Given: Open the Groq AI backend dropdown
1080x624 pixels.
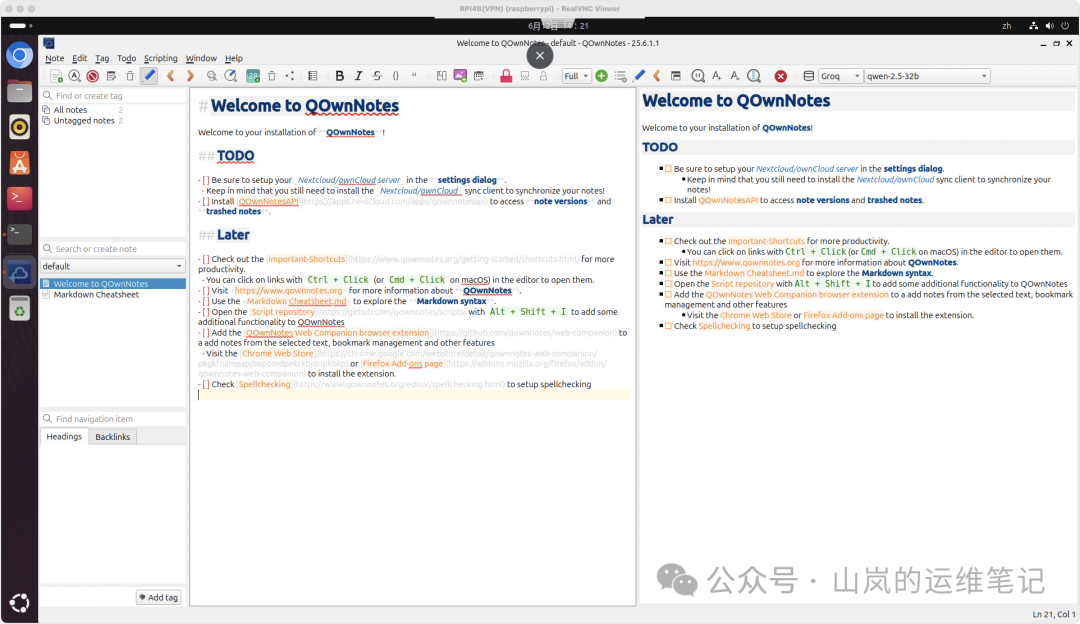Looking at the screenshot, I should coord(840,76).
